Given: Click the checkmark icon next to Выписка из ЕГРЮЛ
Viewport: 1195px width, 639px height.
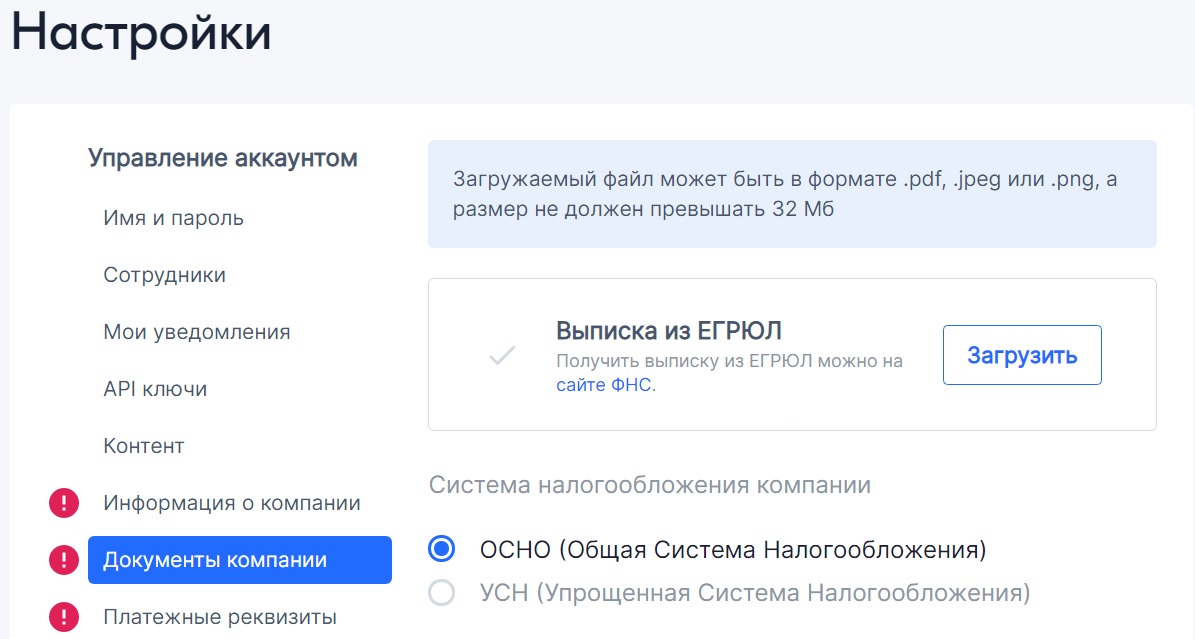Looking at the screenshot, I should coord(502,355).
